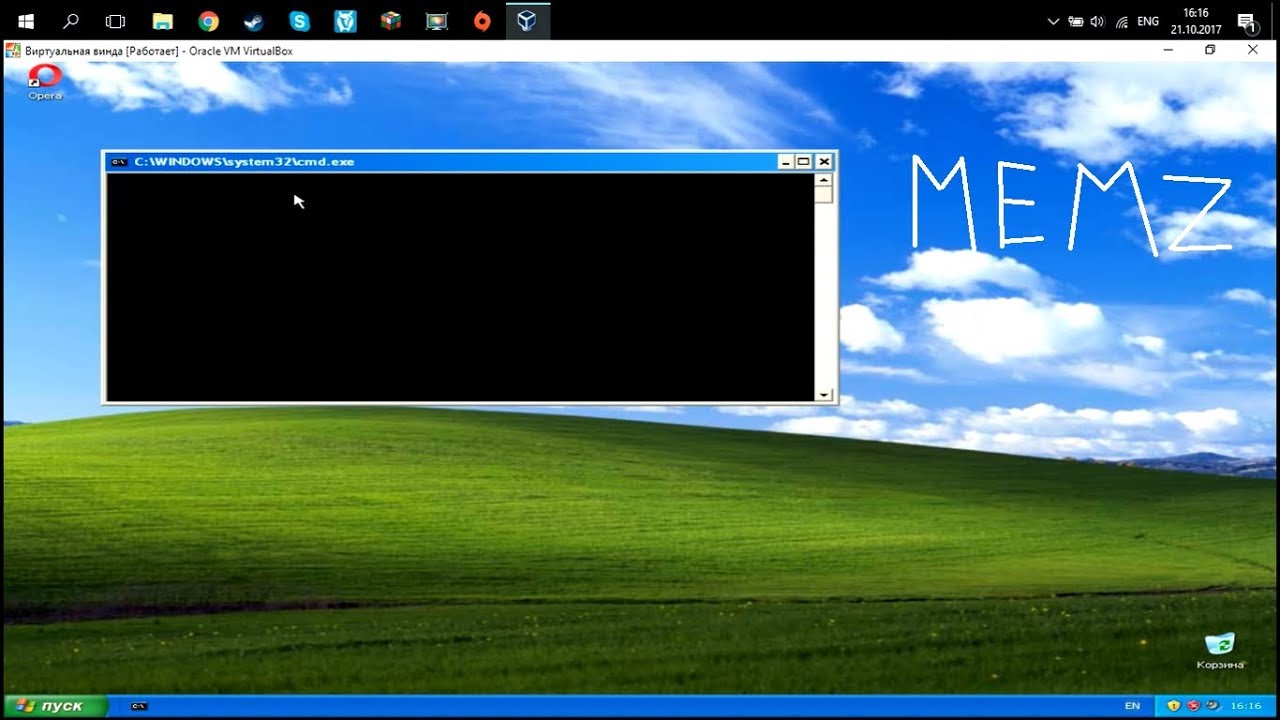Open File Explorer from the host taskbar

click(x=162, y=20)
